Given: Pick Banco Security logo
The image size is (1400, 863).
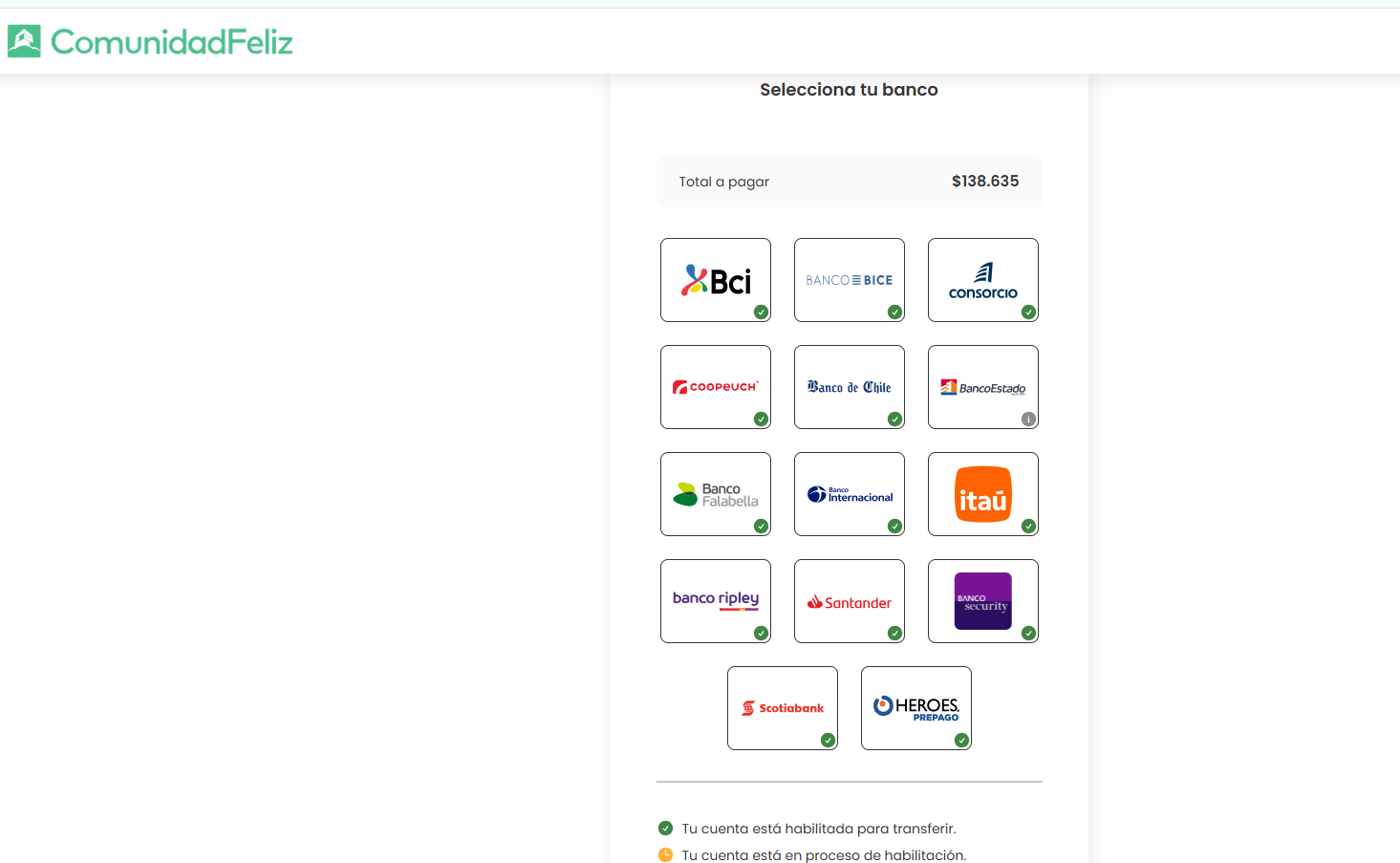Looking at the screenshot, I should coord(982,601).
